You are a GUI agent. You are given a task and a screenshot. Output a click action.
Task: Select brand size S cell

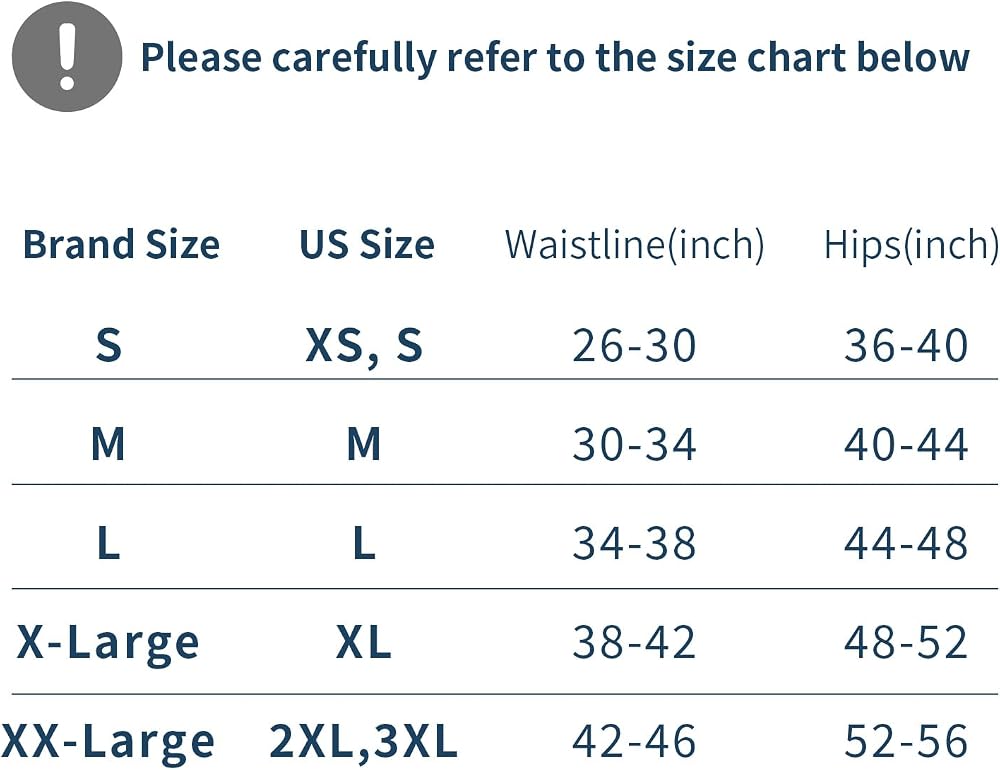point(108,345)
